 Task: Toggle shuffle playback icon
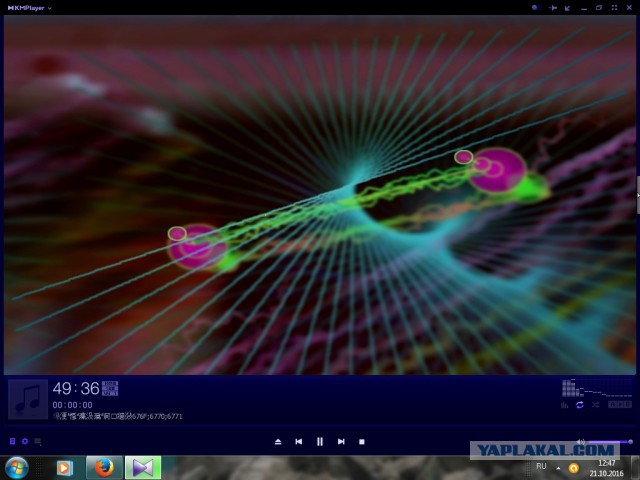pos(596,404)
